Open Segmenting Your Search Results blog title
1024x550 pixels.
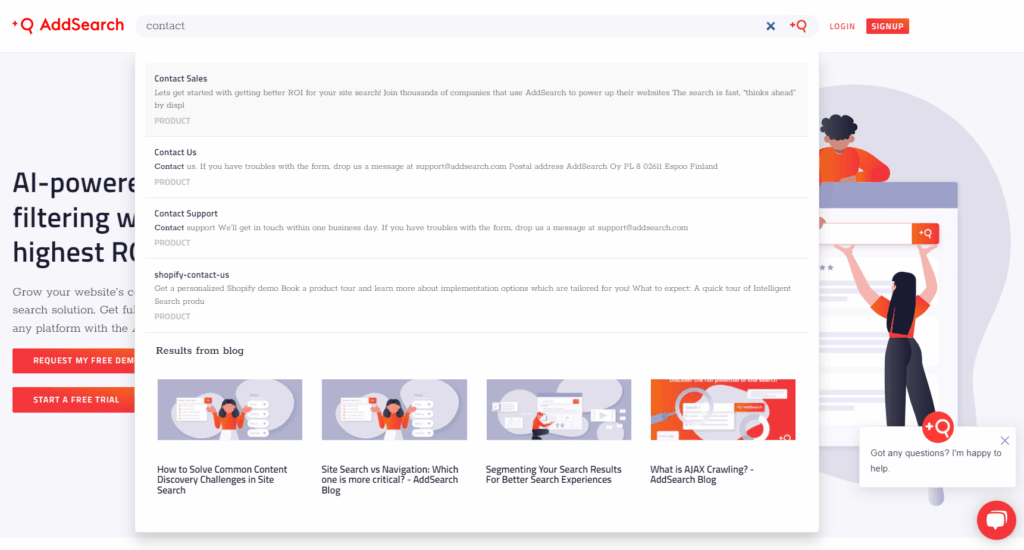tap(553, 474)
